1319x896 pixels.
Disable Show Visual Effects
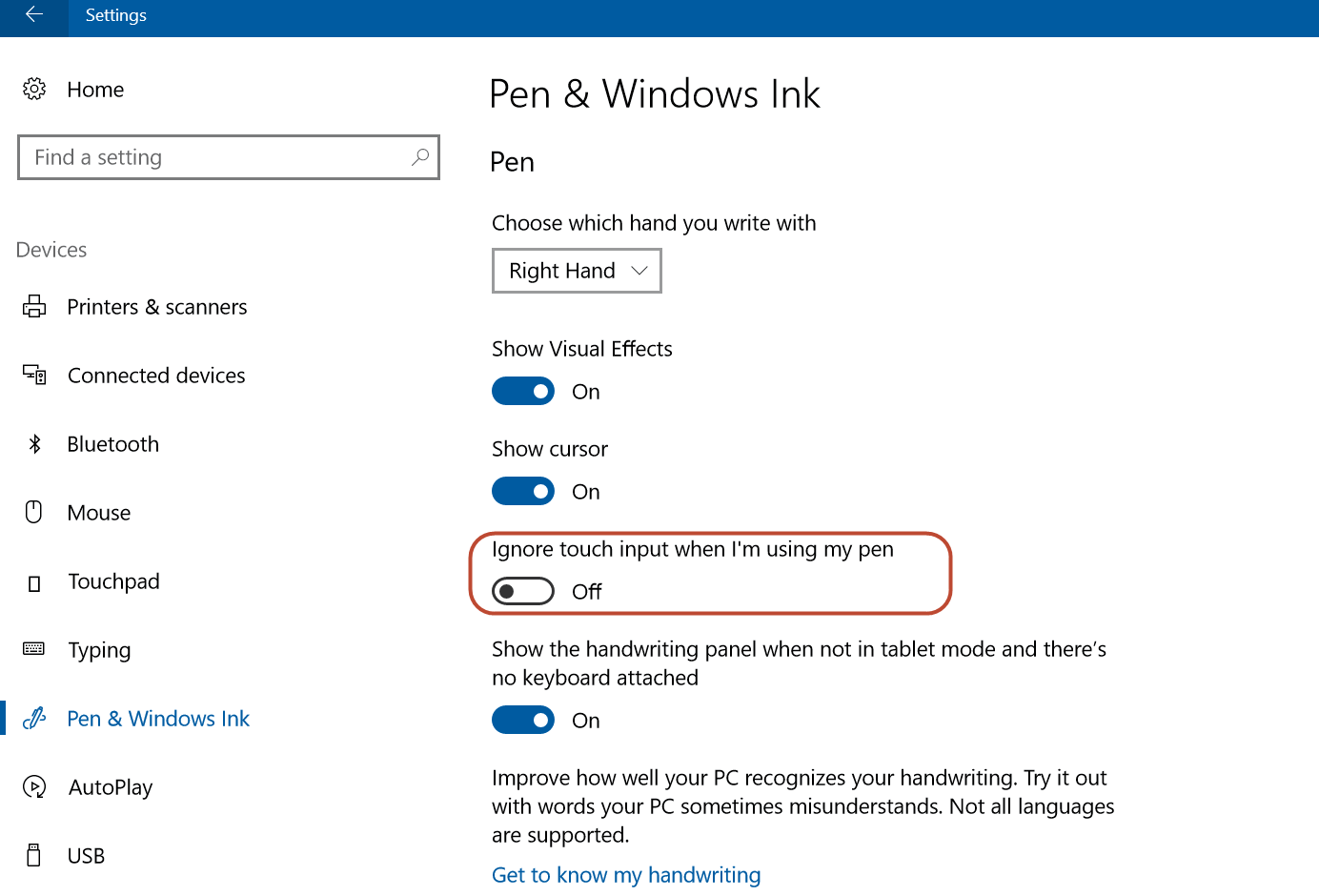click(x=523, y=391)
